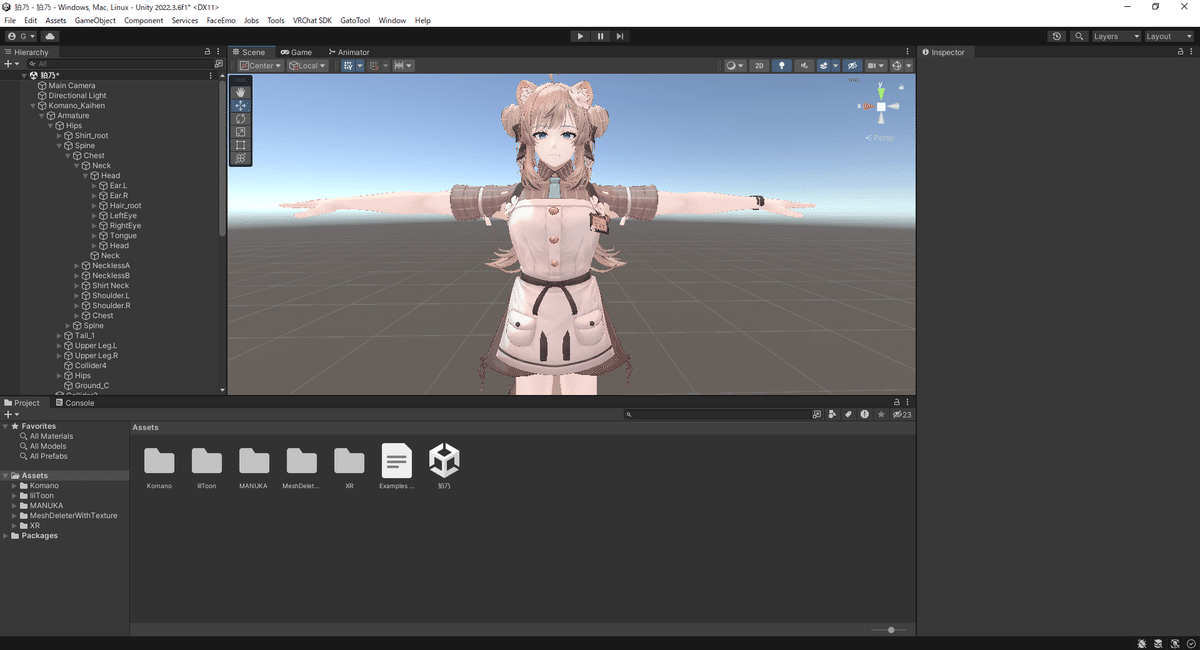Screen dimensions: 1200x650
Task: Select the Move tool in Scene overlay
Action: (240, 105)
